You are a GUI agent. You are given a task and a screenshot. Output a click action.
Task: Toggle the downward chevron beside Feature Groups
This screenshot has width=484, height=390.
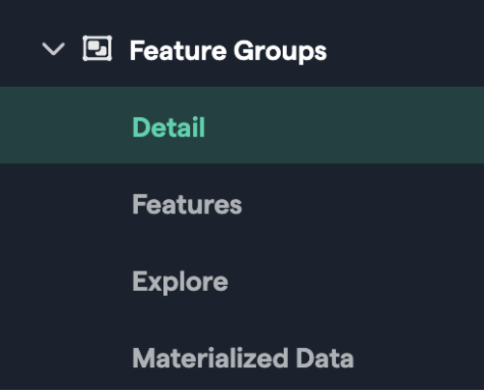coord(53,49)
